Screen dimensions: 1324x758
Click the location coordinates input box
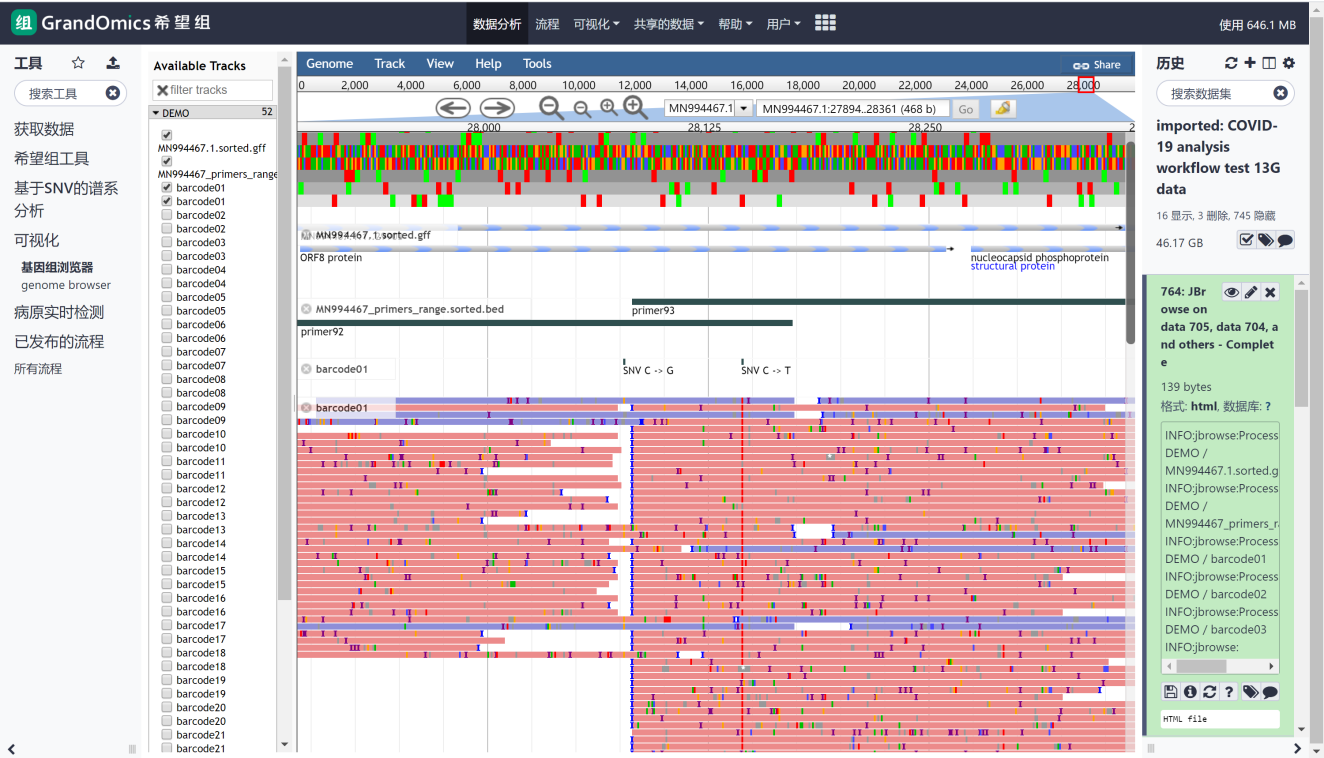(852, 108)
